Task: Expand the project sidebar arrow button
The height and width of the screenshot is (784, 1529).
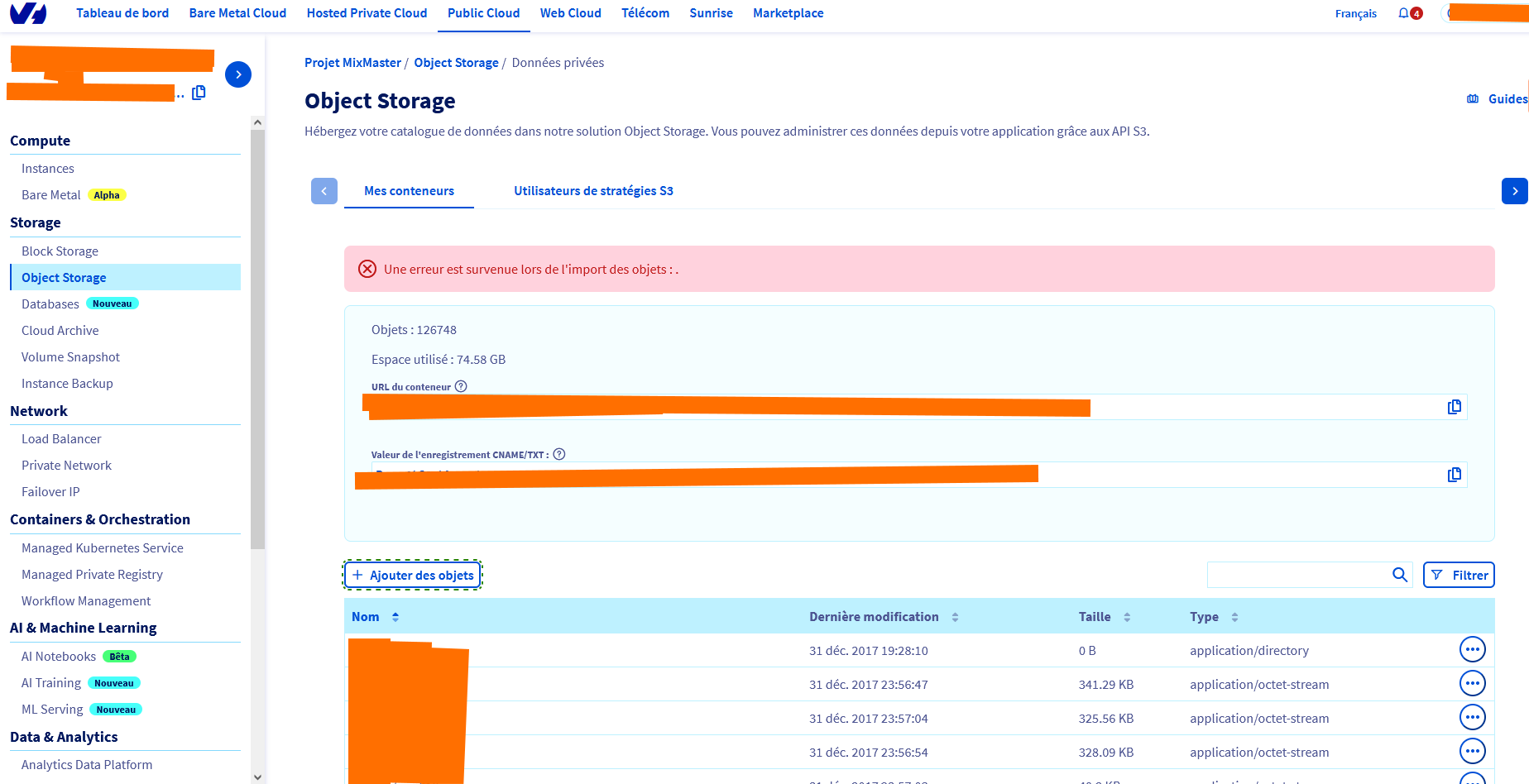Action: coord(238,74)
